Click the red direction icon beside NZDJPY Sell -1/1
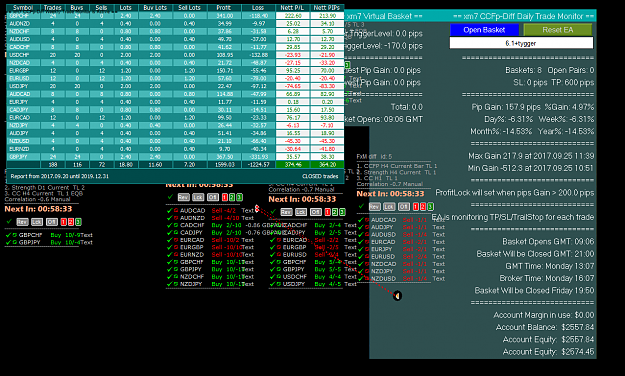Viewport: 625px width, 376px height. point(367,271)
